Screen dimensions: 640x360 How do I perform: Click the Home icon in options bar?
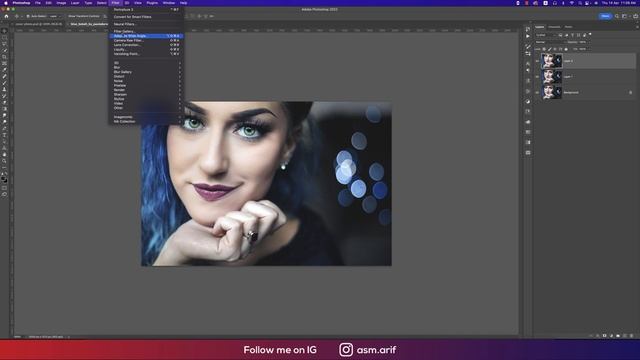[6, 16]
